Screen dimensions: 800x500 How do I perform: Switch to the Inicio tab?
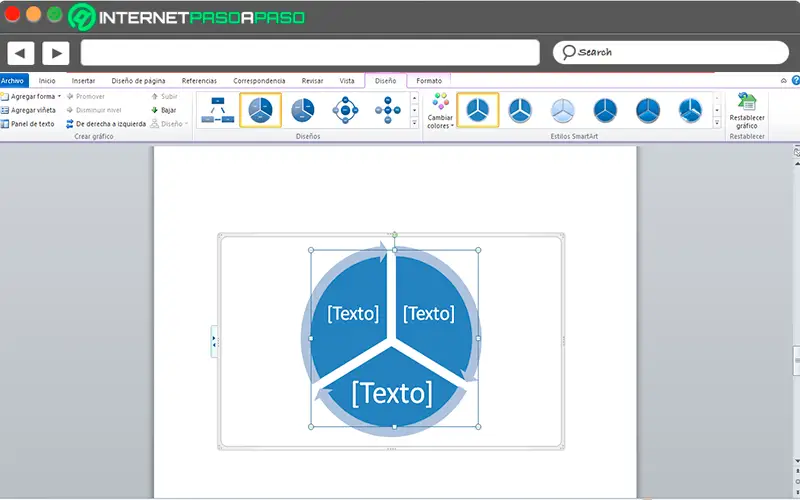pos(47,81)
